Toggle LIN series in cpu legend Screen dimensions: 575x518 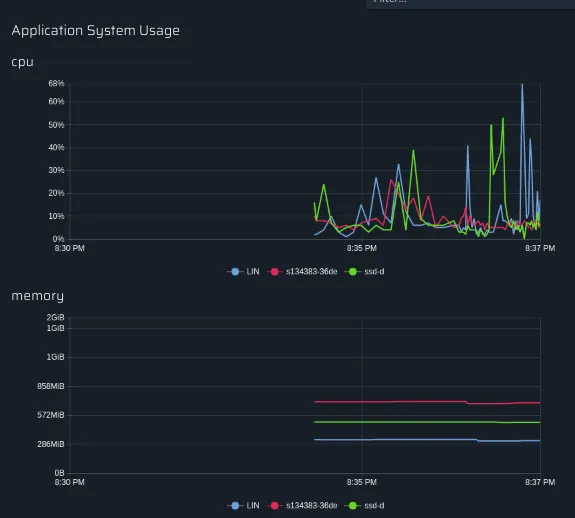click(x=243, y=272)
